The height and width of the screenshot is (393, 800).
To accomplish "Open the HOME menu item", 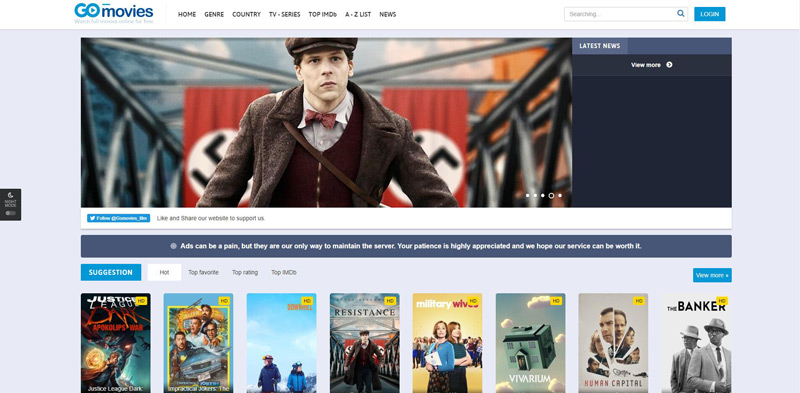I will (x=187, y=14).
